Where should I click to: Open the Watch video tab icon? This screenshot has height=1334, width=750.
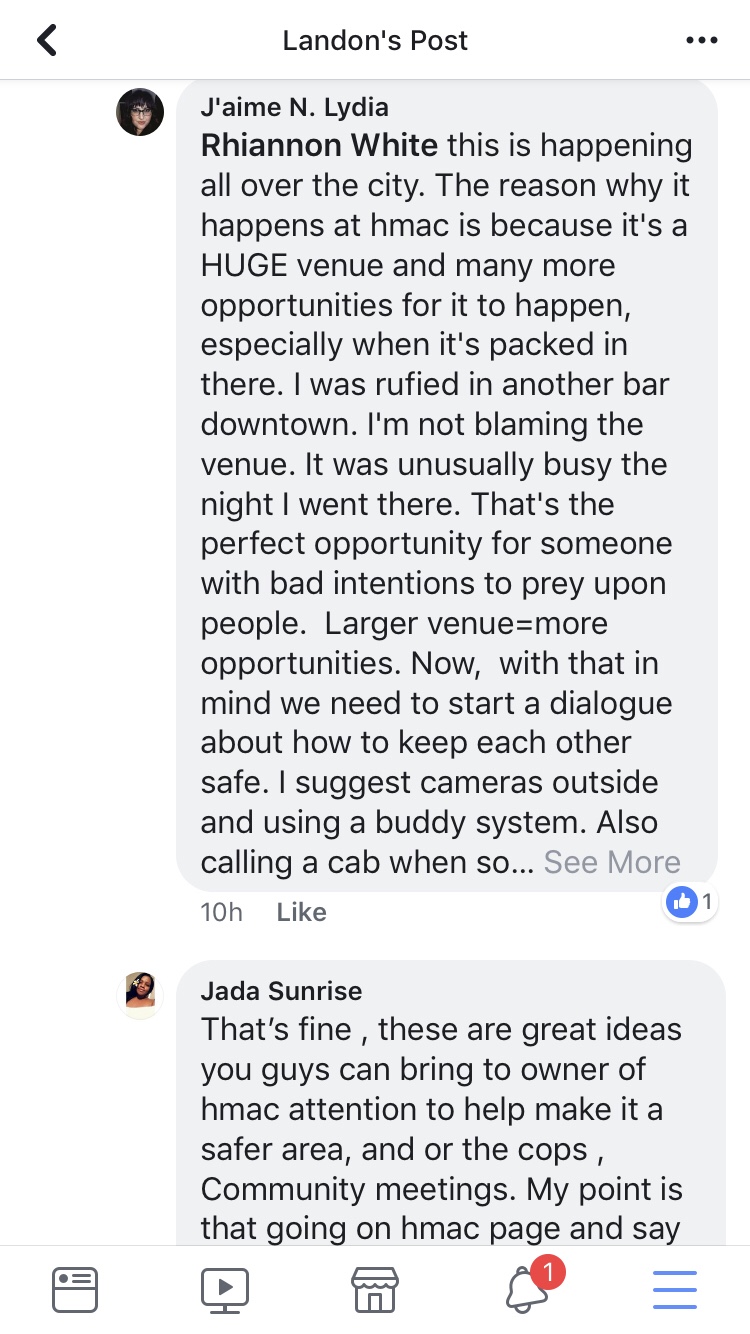[x=225, y=1289]
